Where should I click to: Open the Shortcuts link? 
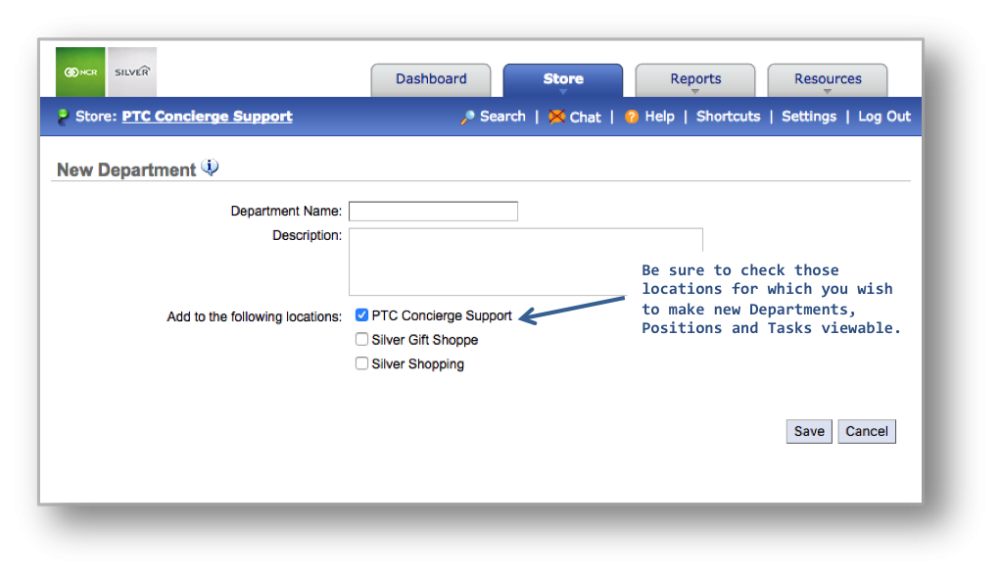(728, 117)
